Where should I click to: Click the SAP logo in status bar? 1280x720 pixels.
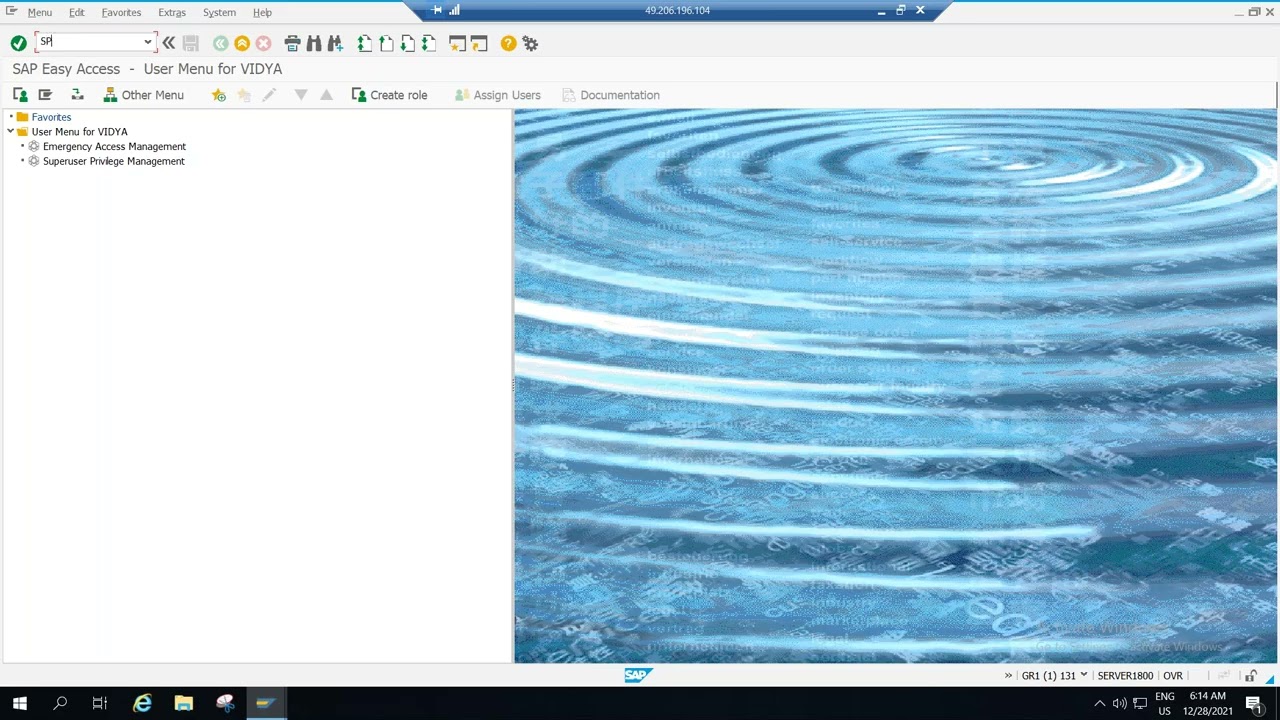(638, 675)
